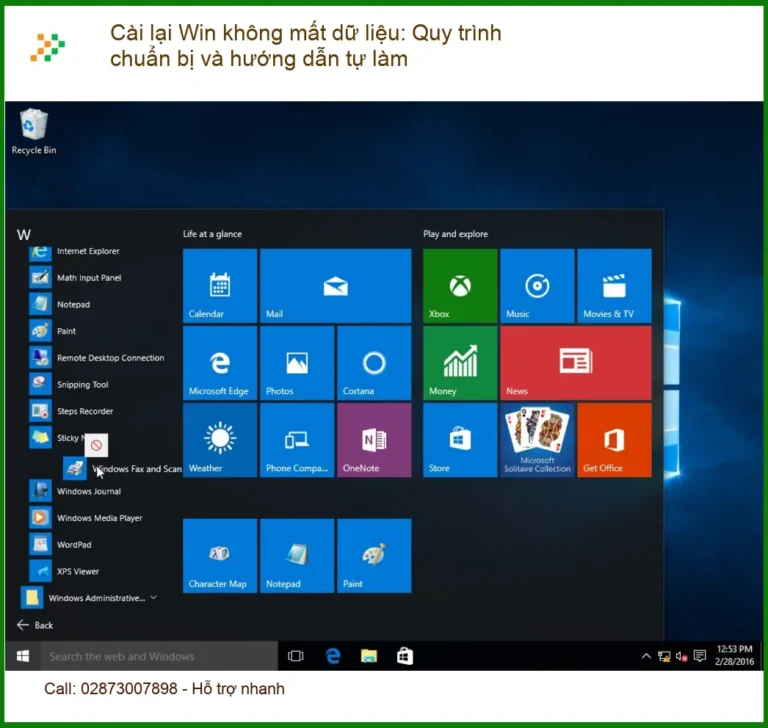This screenshot has width=768, height=728.
Task: Expand the Windows Administrative folder
Action: click(89, 598)
